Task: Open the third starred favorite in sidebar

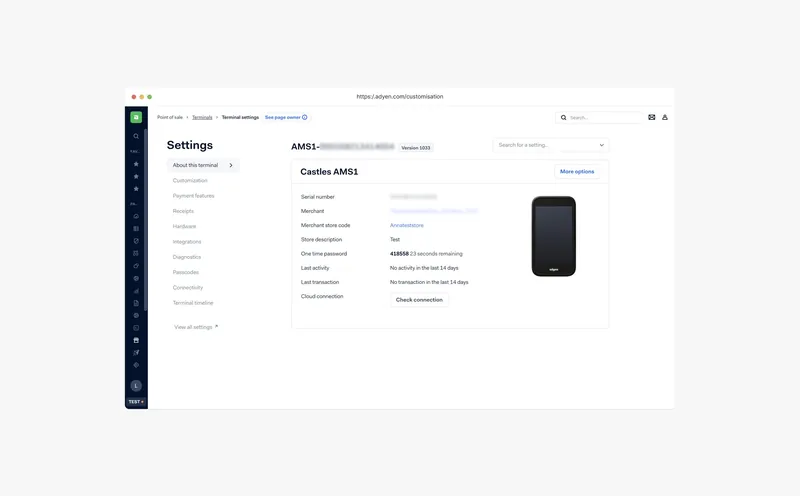Action: click(136, 189)
